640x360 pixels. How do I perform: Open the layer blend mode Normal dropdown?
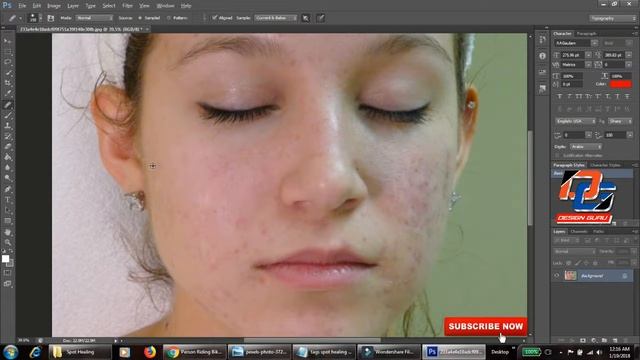click(x=574, y=251)
